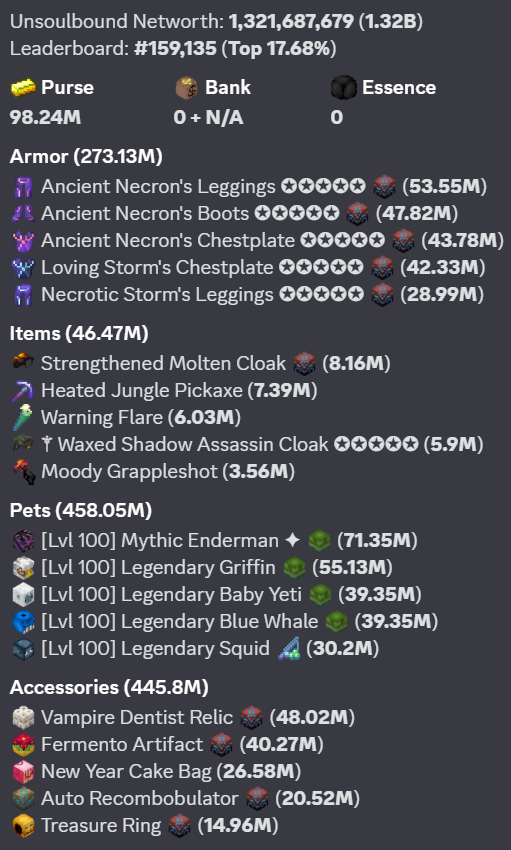
Task: Select the Armor (273.13M) section heading
Action: tap(86, 157)
